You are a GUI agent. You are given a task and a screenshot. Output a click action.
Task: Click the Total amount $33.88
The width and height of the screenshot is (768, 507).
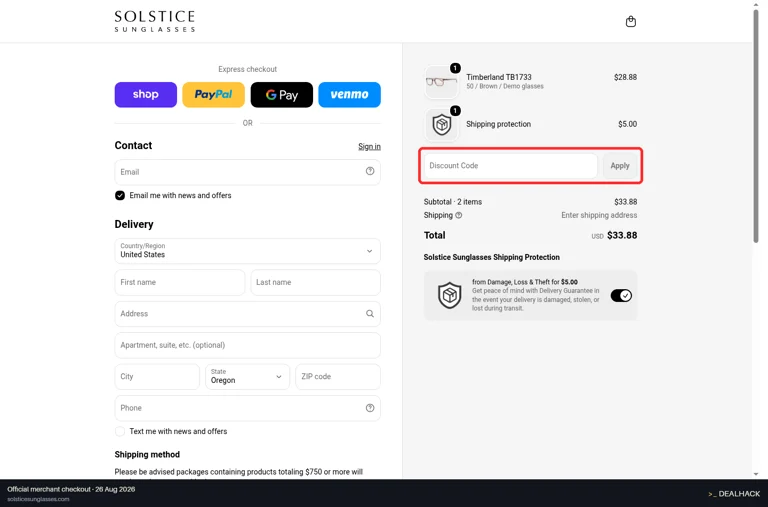point(622,235)
